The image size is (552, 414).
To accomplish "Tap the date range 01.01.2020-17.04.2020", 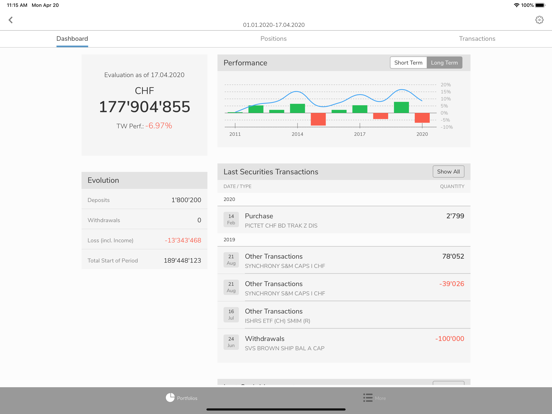I will 274,25.
